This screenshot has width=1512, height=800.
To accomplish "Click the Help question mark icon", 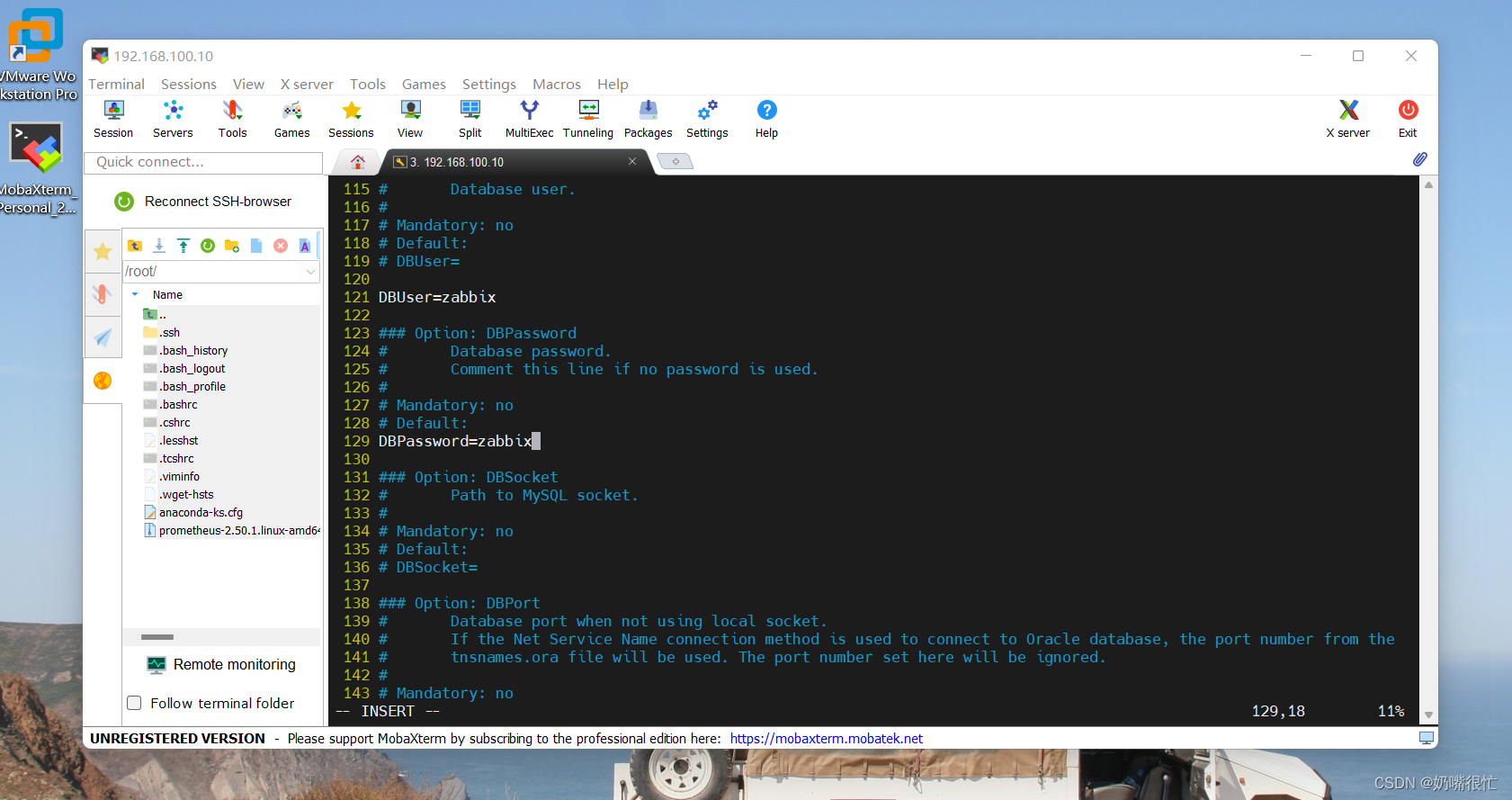I will coord(766,119).
